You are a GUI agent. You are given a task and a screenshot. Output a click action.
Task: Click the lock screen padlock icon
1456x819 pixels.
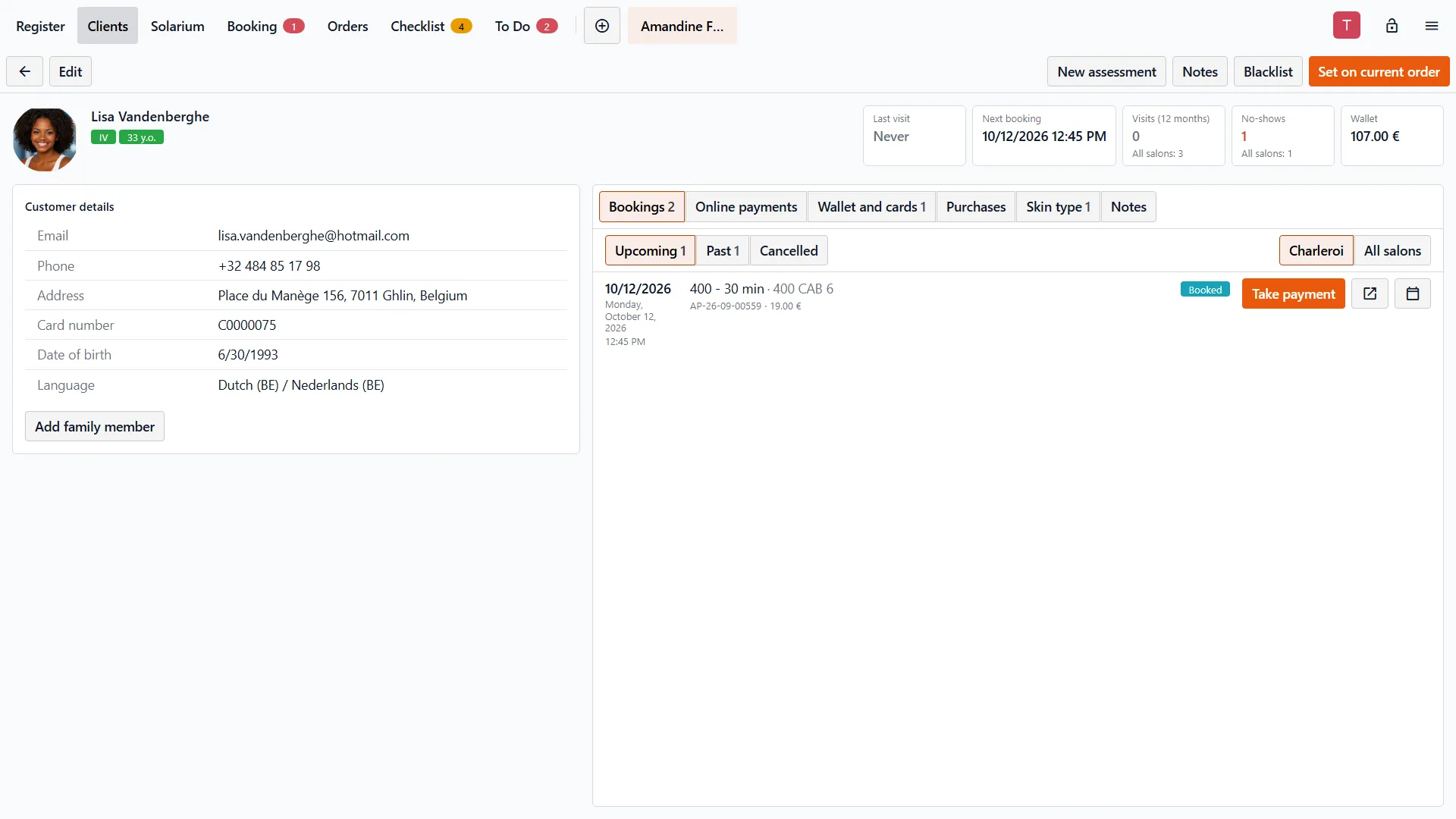[1392, 26]
